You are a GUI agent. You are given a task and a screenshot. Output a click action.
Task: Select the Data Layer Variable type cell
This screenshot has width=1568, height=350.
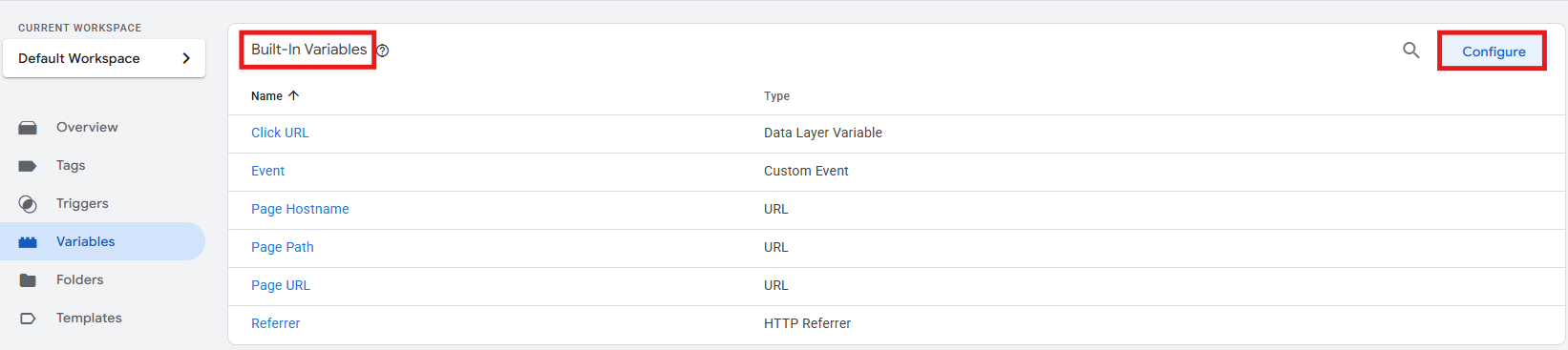click(x=823, y=133)
